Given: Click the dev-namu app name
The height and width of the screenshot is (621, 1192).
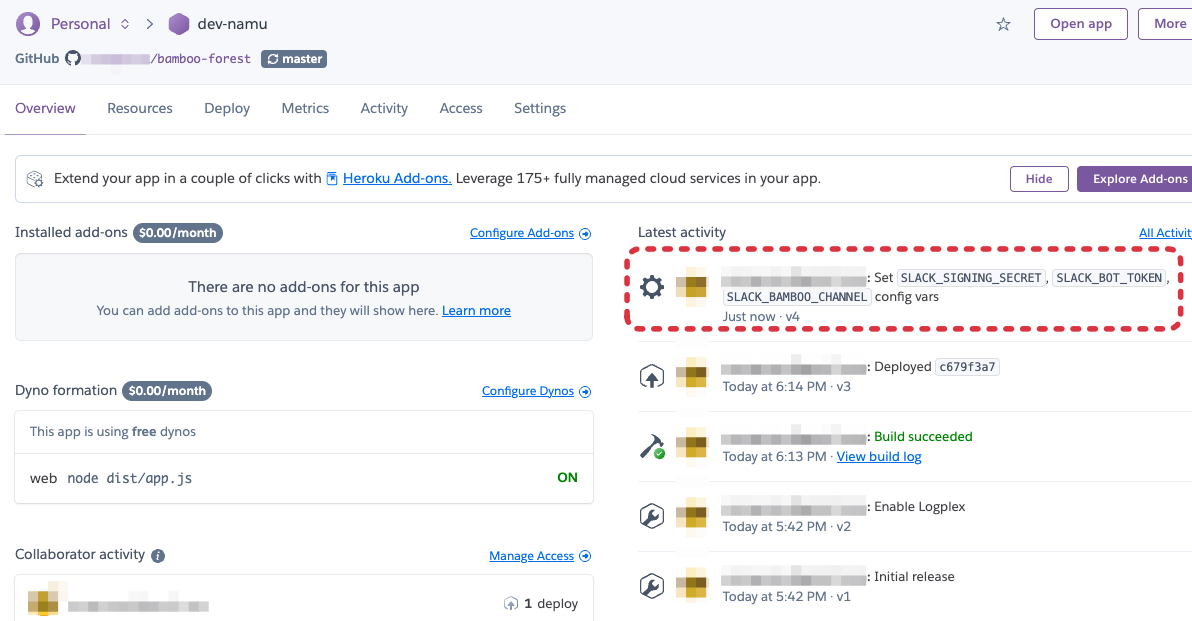Looking at the screenshot, I should pyautogui.click(x=233, y=24).
